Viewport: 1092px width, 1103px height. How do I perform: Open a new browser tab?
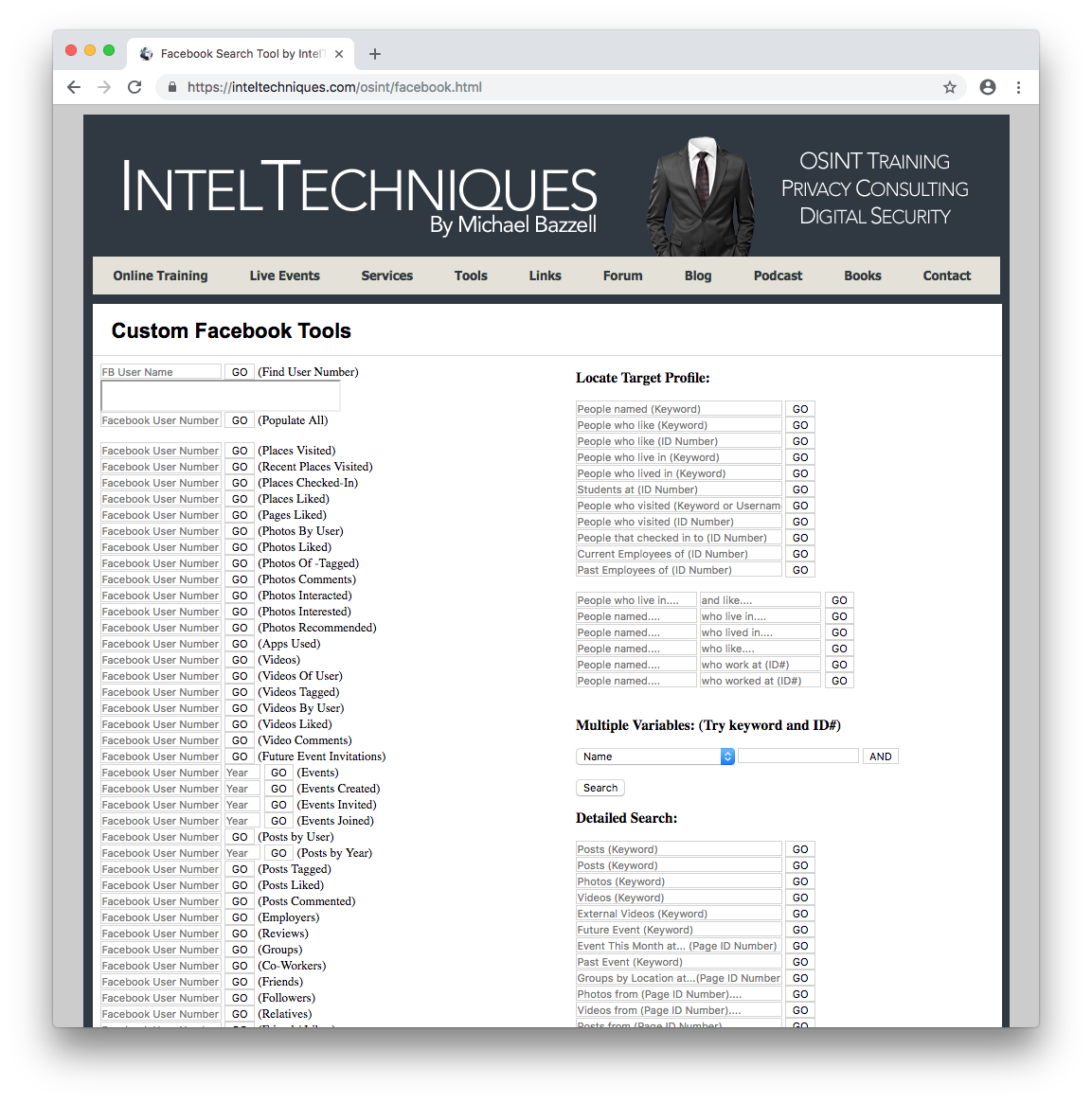coord(375,54)
